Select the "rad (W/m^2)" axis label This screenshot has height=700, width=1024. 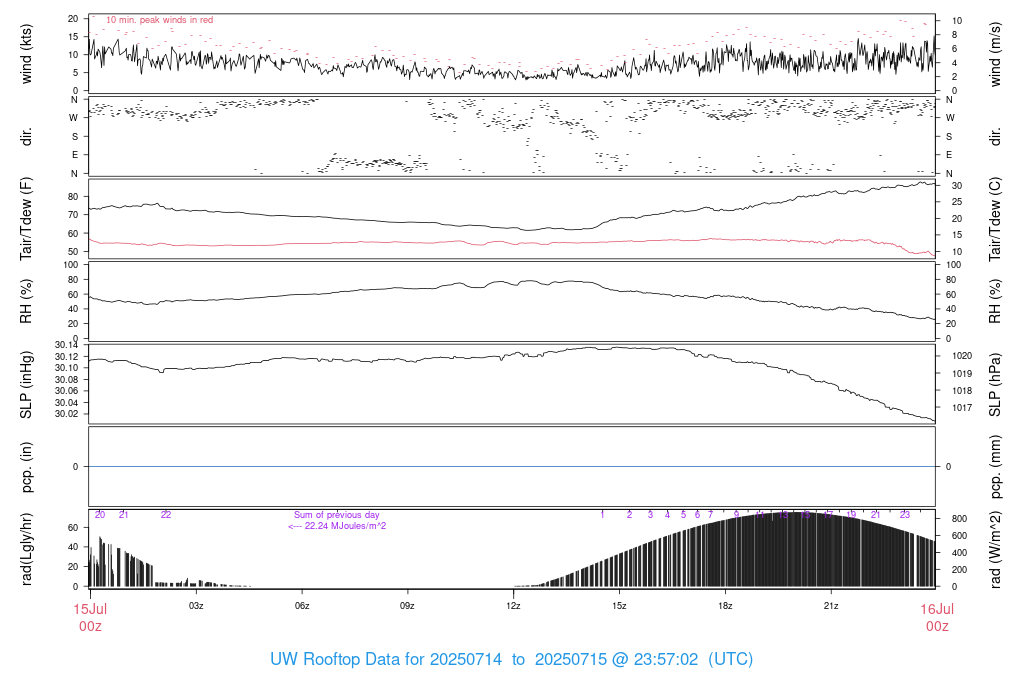[995, 549]
